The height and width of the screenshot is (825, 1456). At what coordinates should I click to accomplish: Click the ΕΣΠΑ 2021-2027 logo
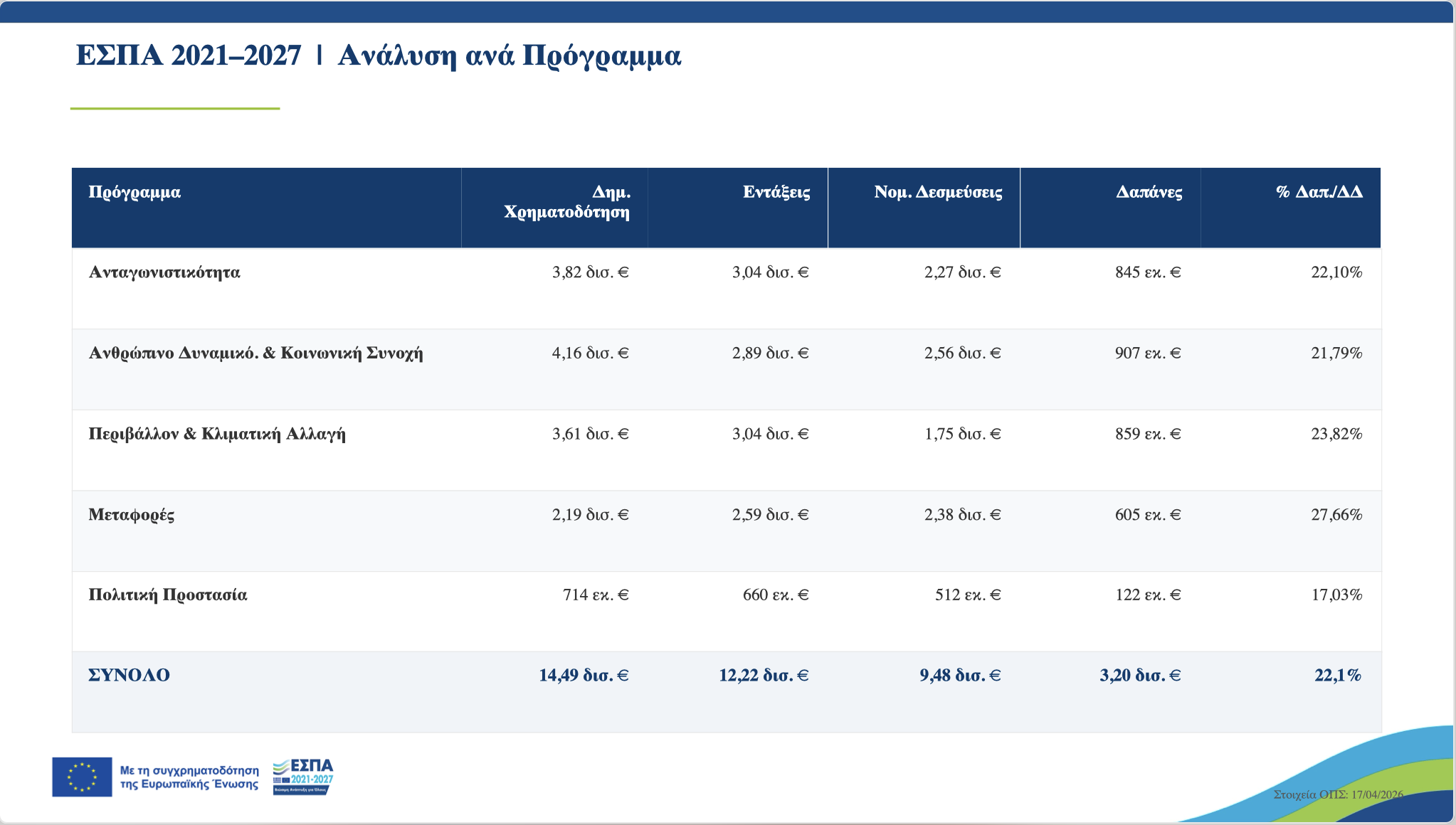pos(303,777)
